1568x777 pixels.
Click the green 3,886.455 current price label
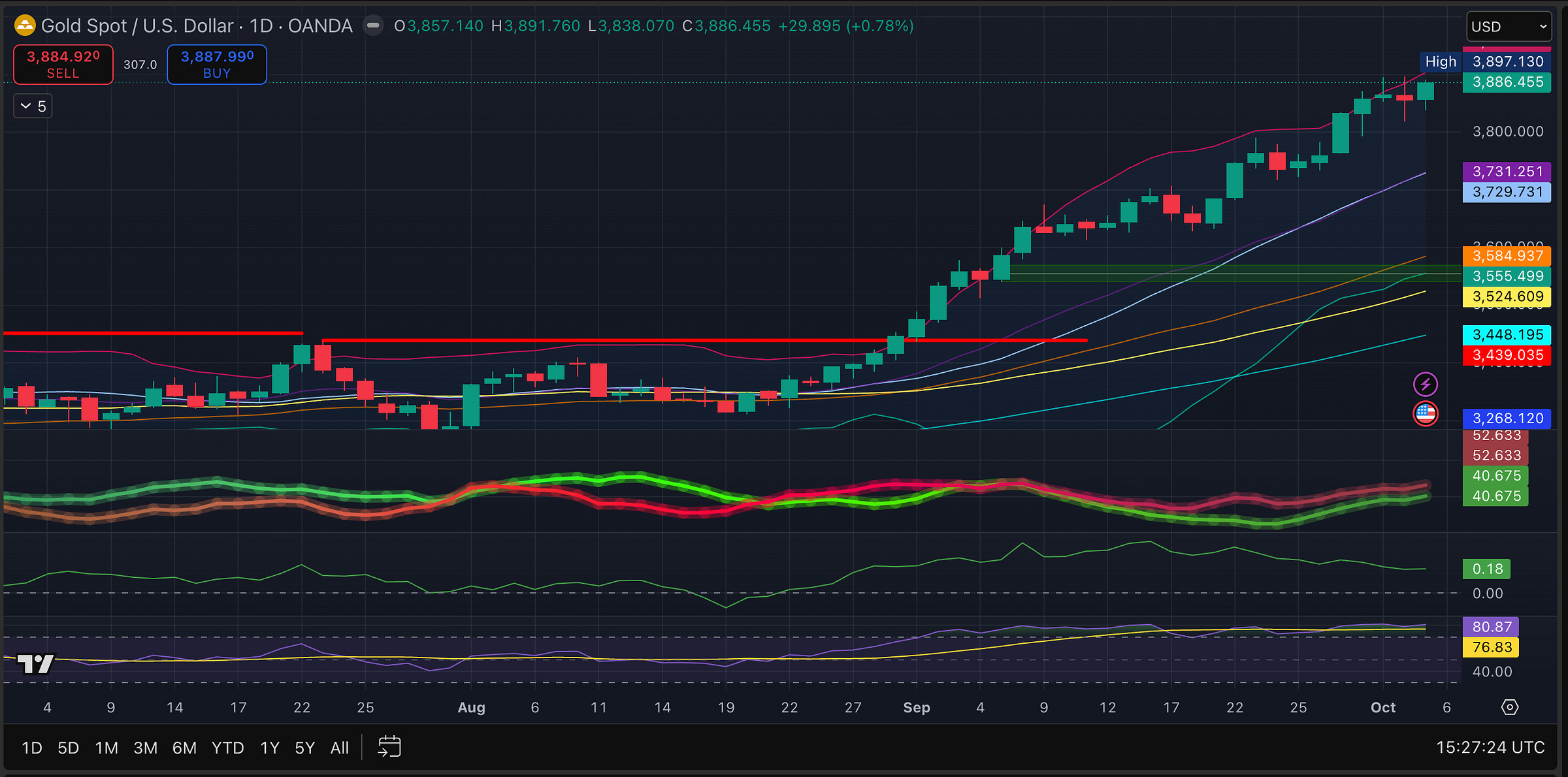(x=1507, y=82)
